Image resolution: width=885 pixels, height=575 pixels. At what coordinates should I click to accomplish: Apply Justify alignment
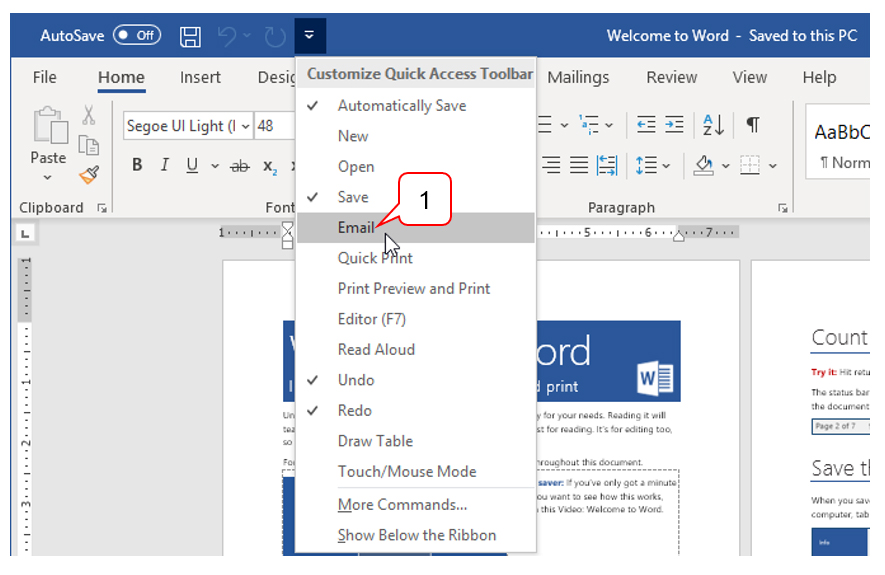[579, 165]
